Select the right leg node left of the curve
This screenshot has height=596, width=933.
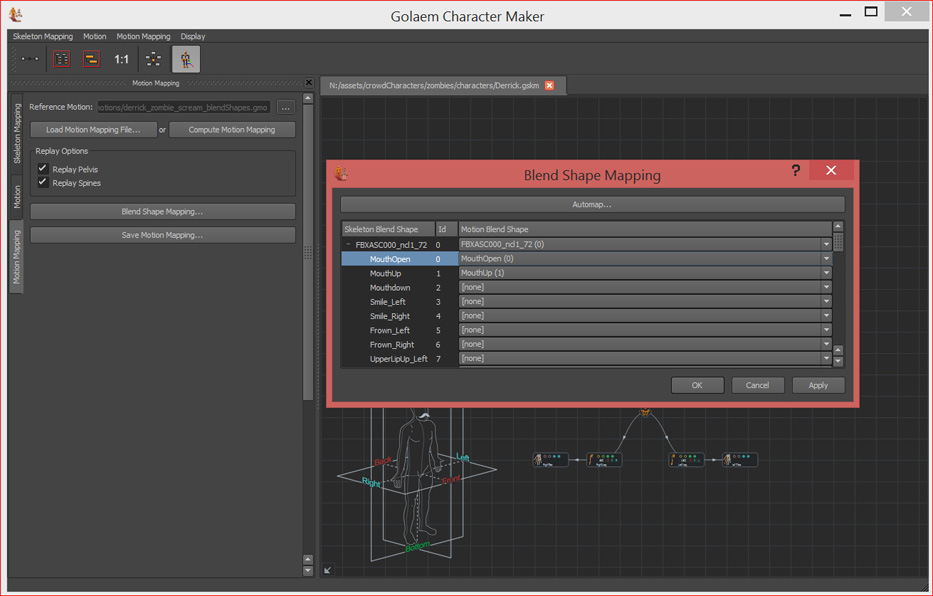[604, 459]
